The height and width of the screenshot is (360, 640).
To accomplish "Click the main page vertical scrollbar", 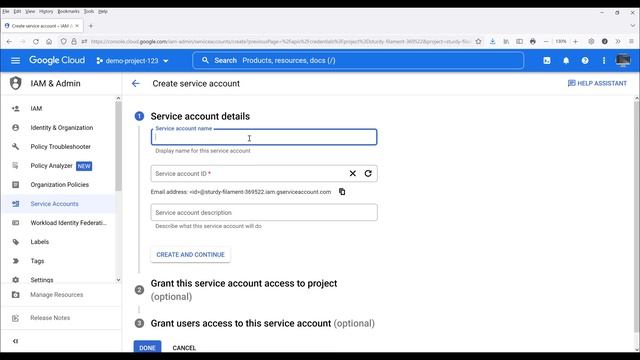I will [636, 216].
